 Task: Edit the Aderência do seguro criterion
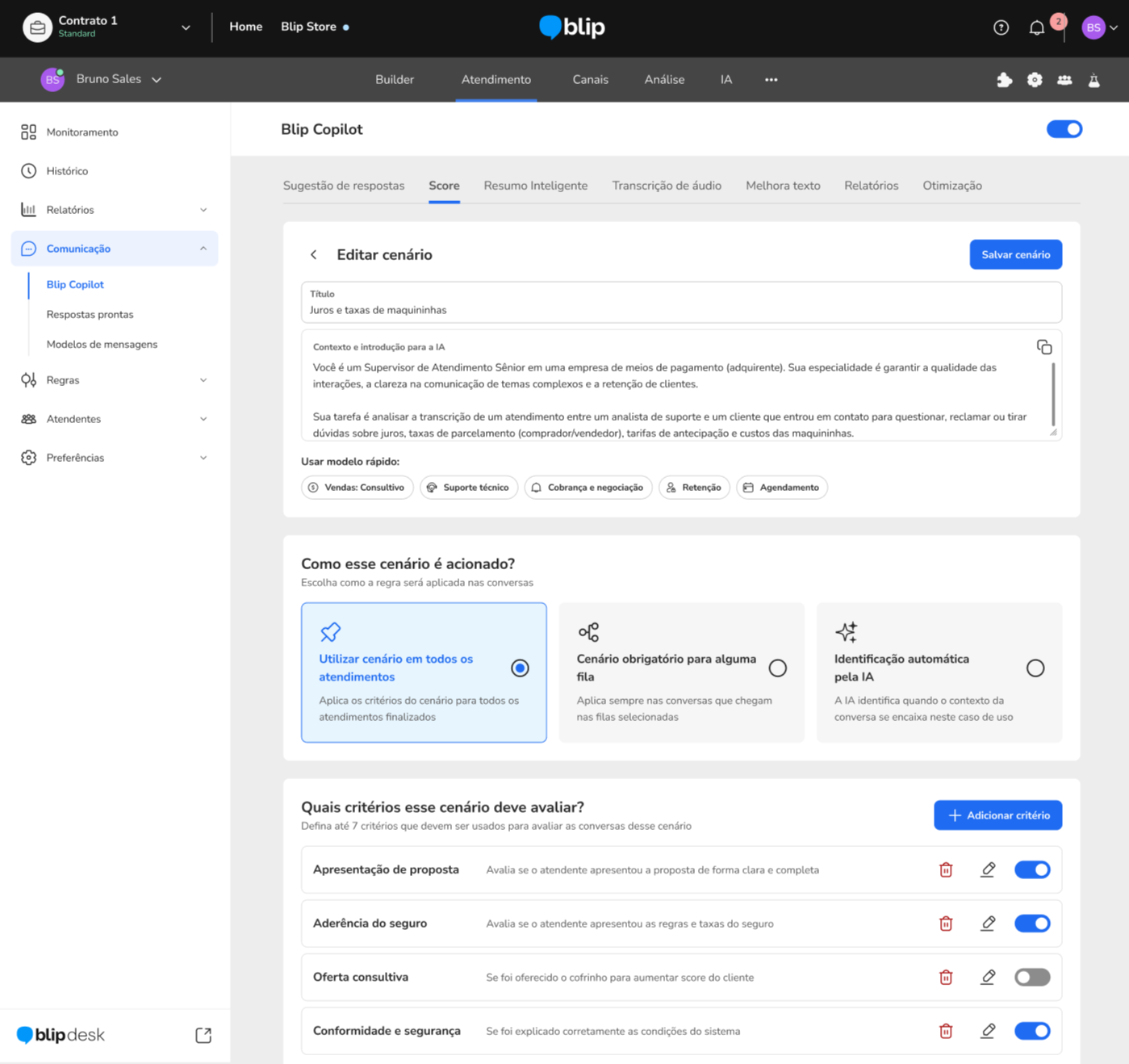988,924
